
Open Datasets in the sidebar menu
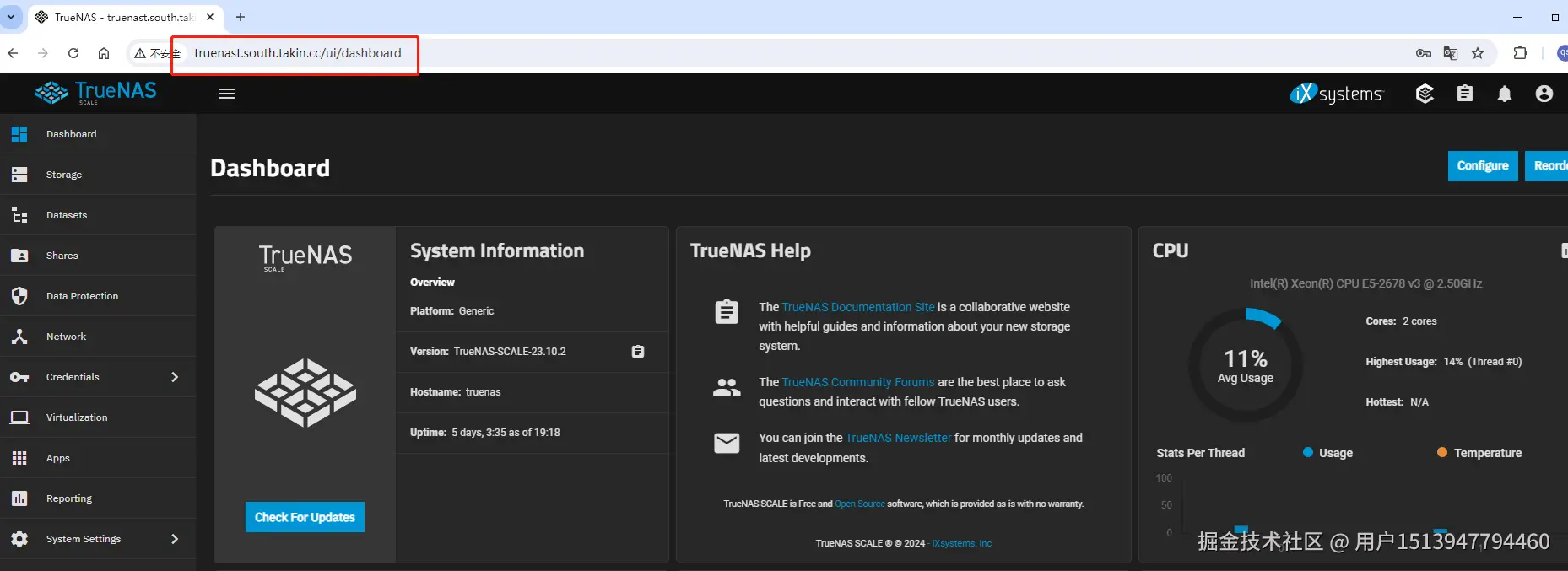pos(98,215)
